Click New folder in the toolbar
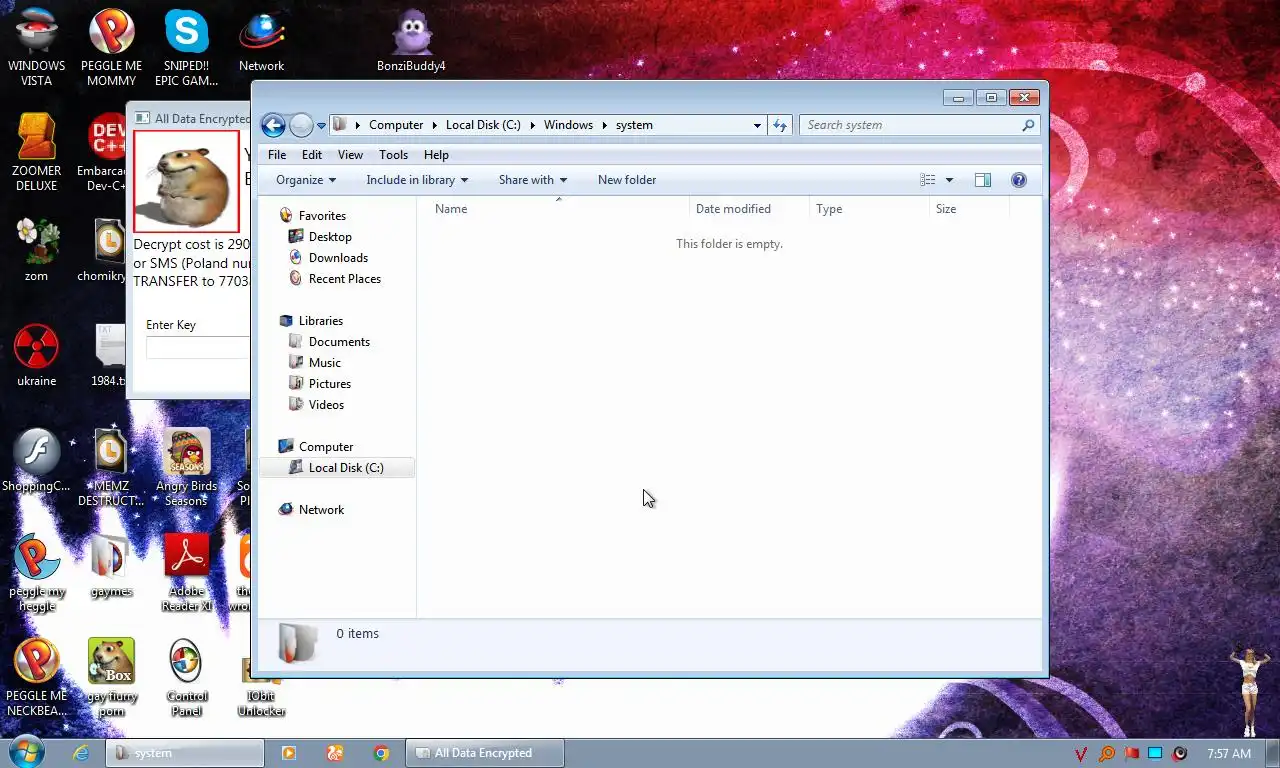1280x768 pixels. [627, 180]
